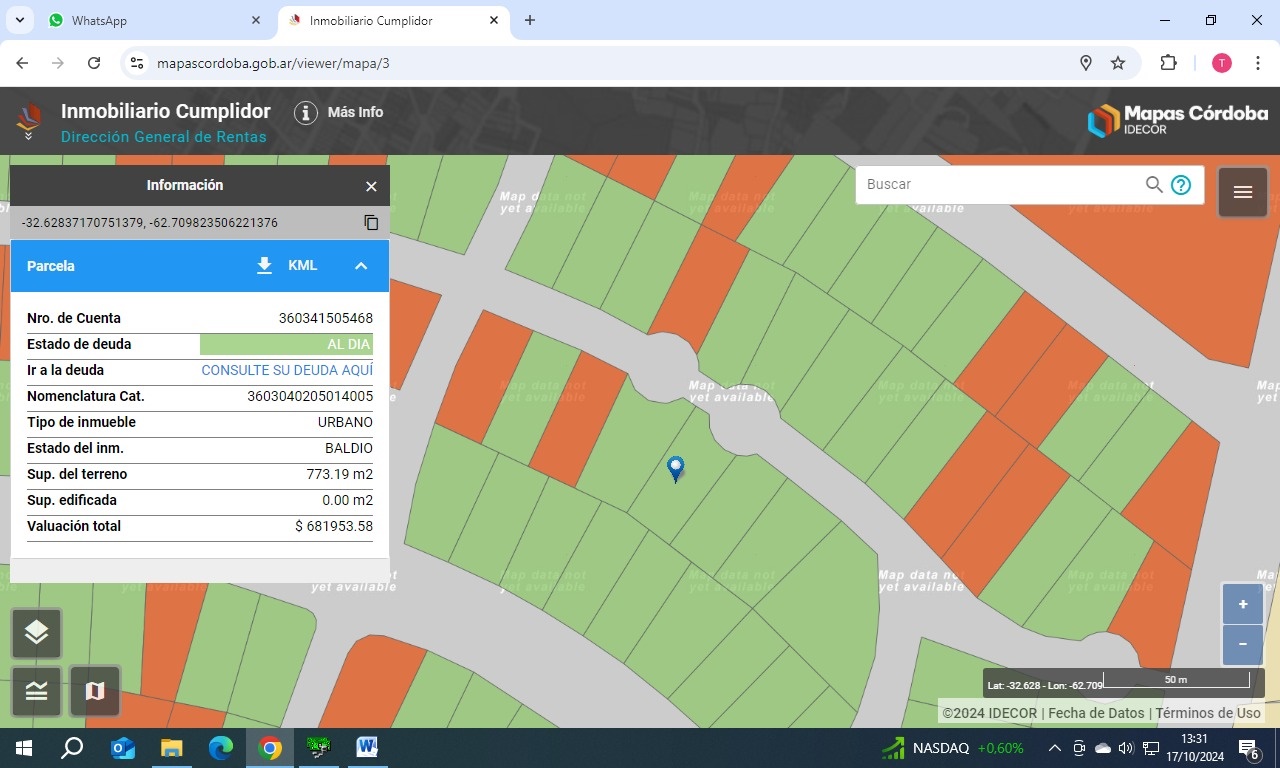Screen dimensions: 1280x768
Task: Open the hamburger menu on the map
Action: [1242, 192]
